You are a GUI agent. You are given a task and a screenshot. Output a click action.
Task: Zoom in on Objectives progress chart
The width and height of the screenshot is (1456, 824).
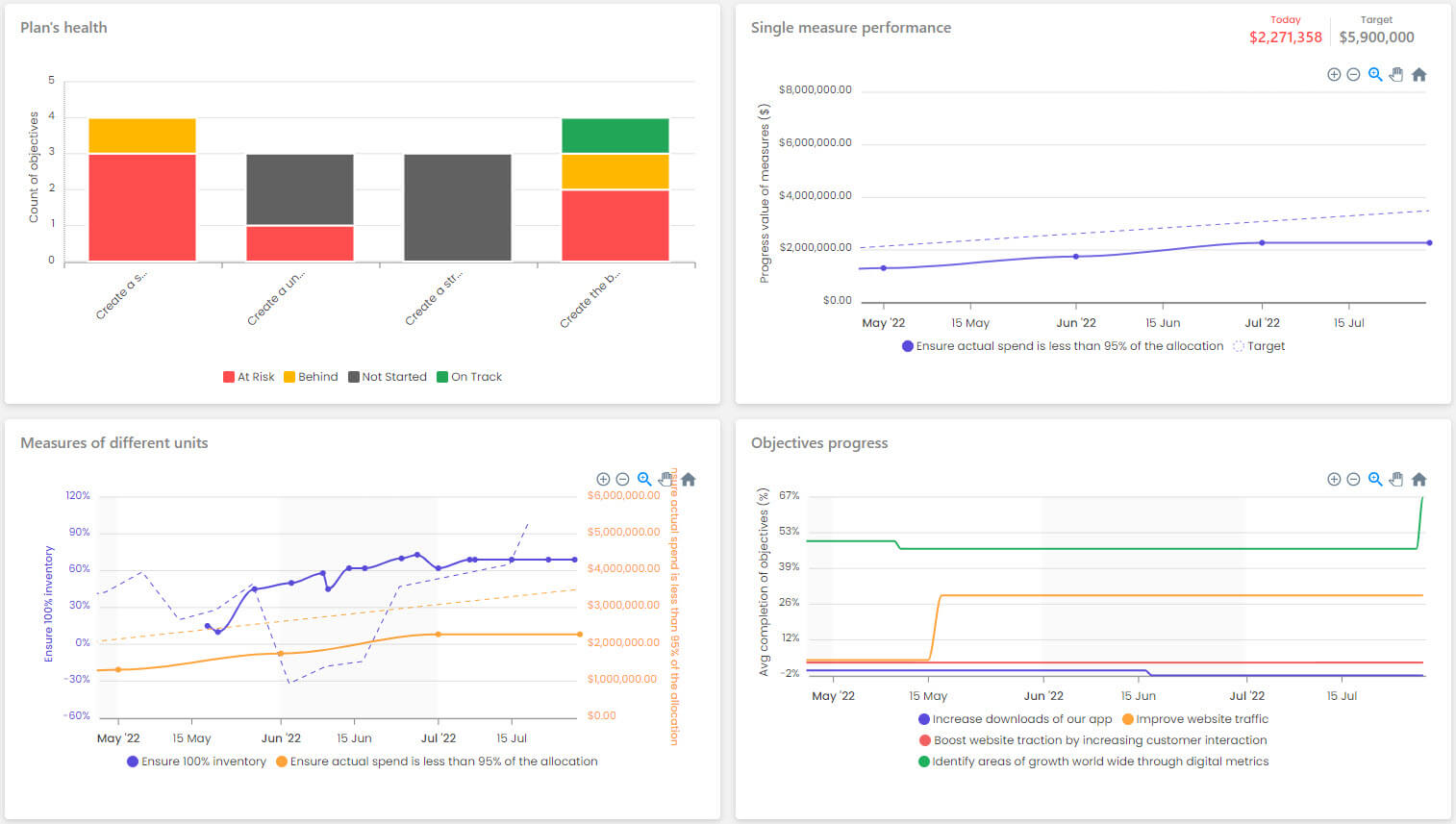[x=1334, y=479]
